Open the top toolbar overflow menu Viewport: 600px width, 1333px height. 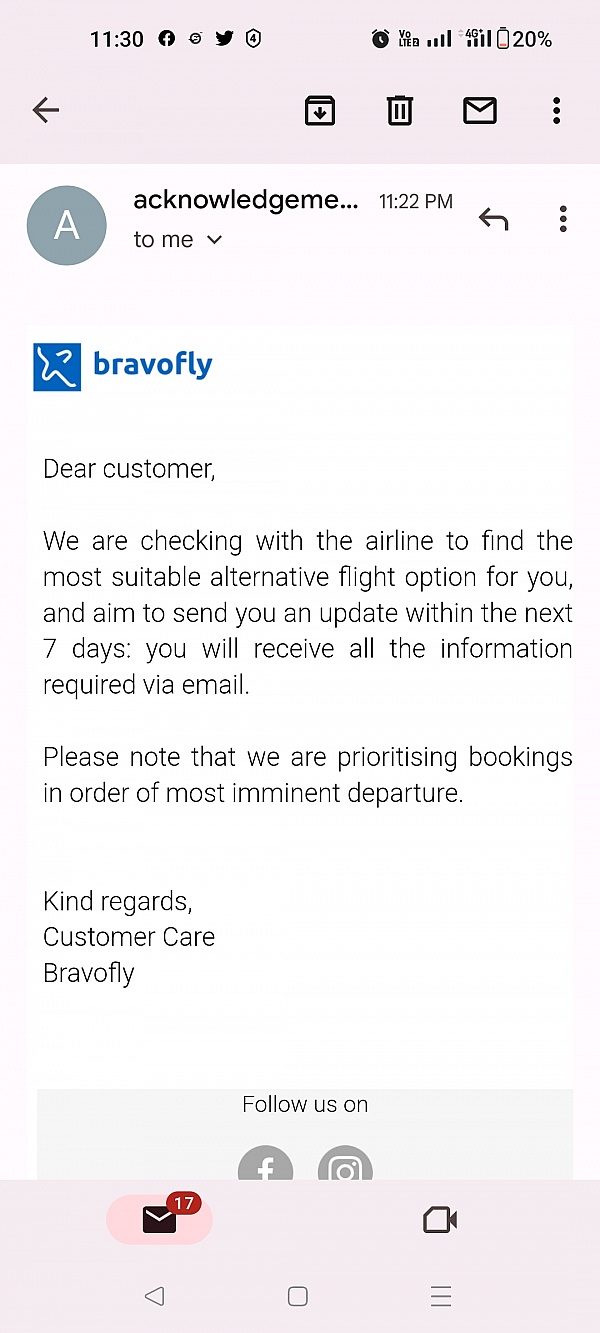(x=556, y=110)
